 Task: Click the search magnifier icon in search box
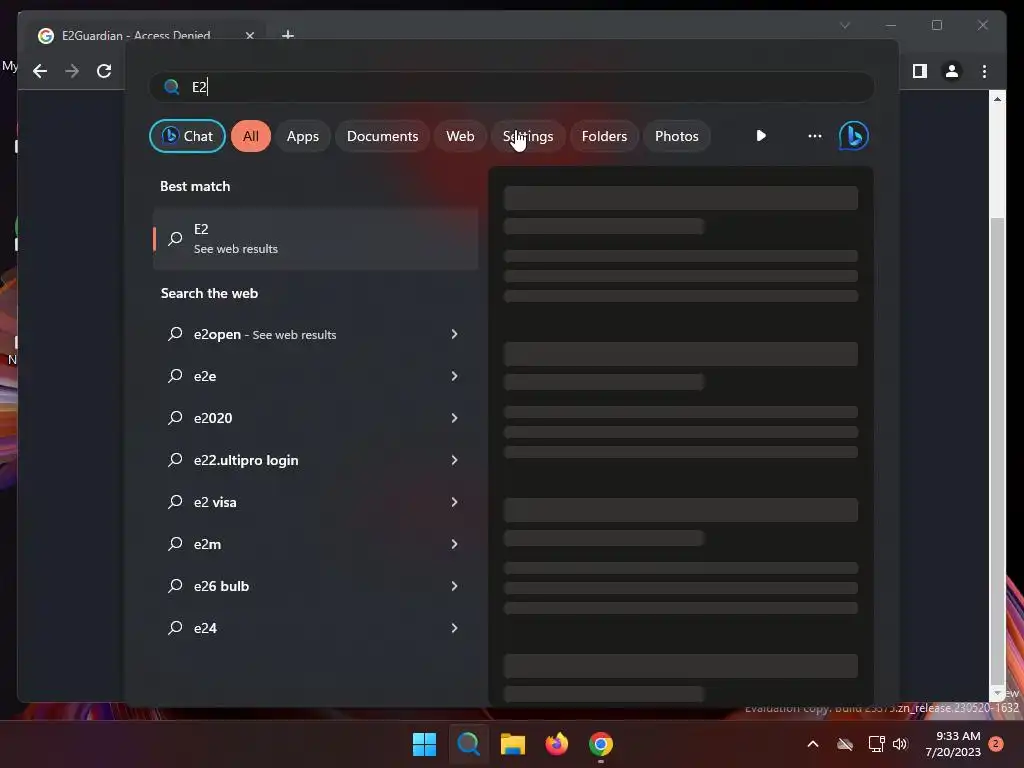click(172, 87)
